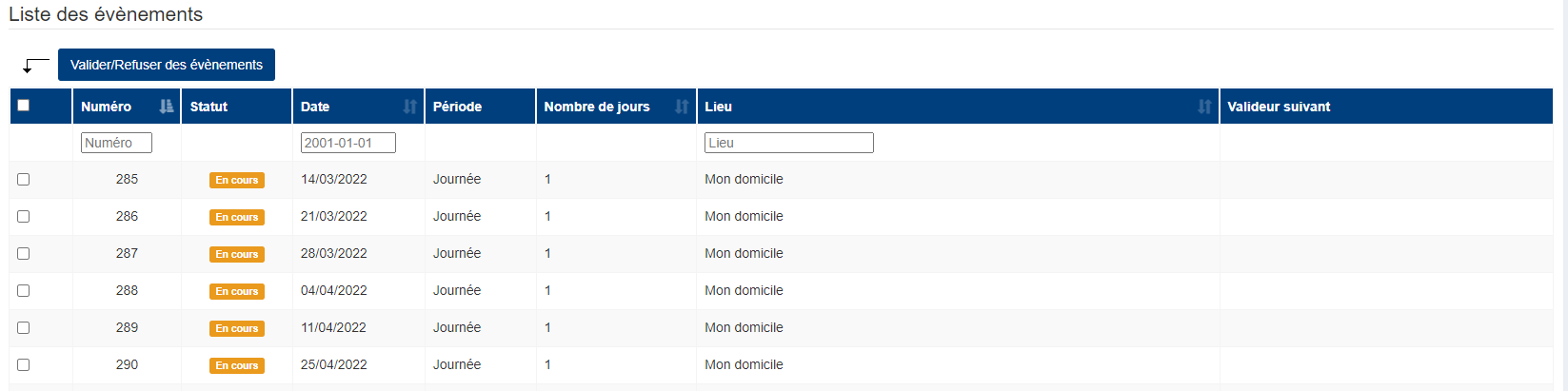Click the Lieu column sort arrows
The height and width of the screenshot is (391, 1568).
pos(1204,107)
